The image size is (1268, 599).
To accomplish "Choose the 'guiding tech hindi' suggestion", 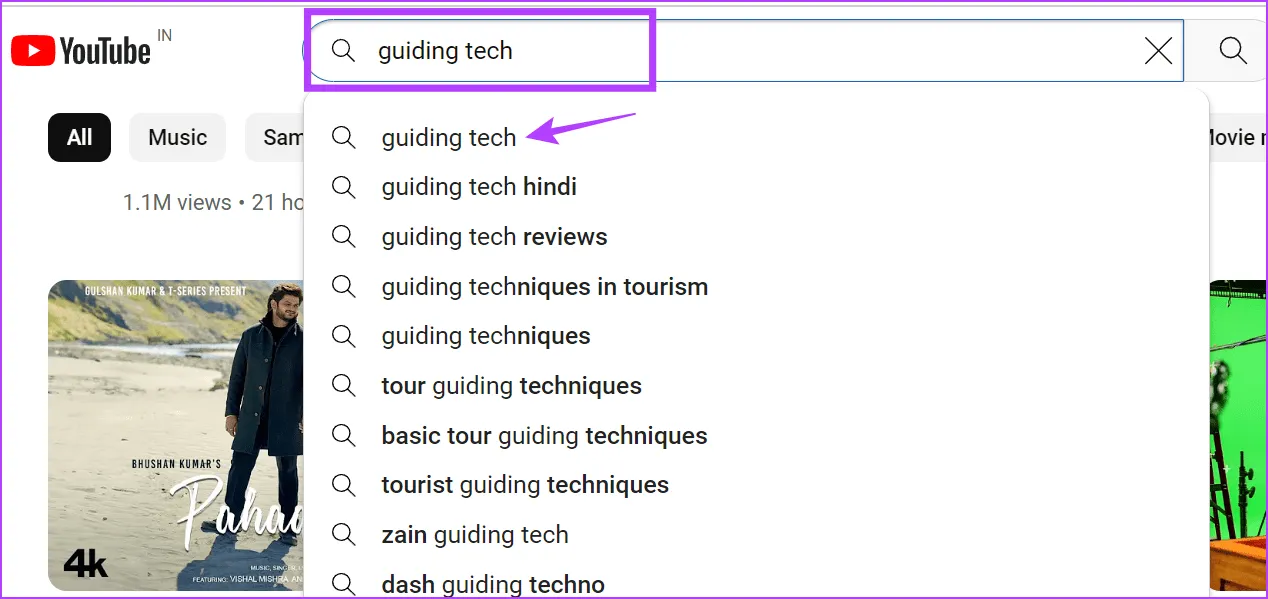I will coord(479,187).
